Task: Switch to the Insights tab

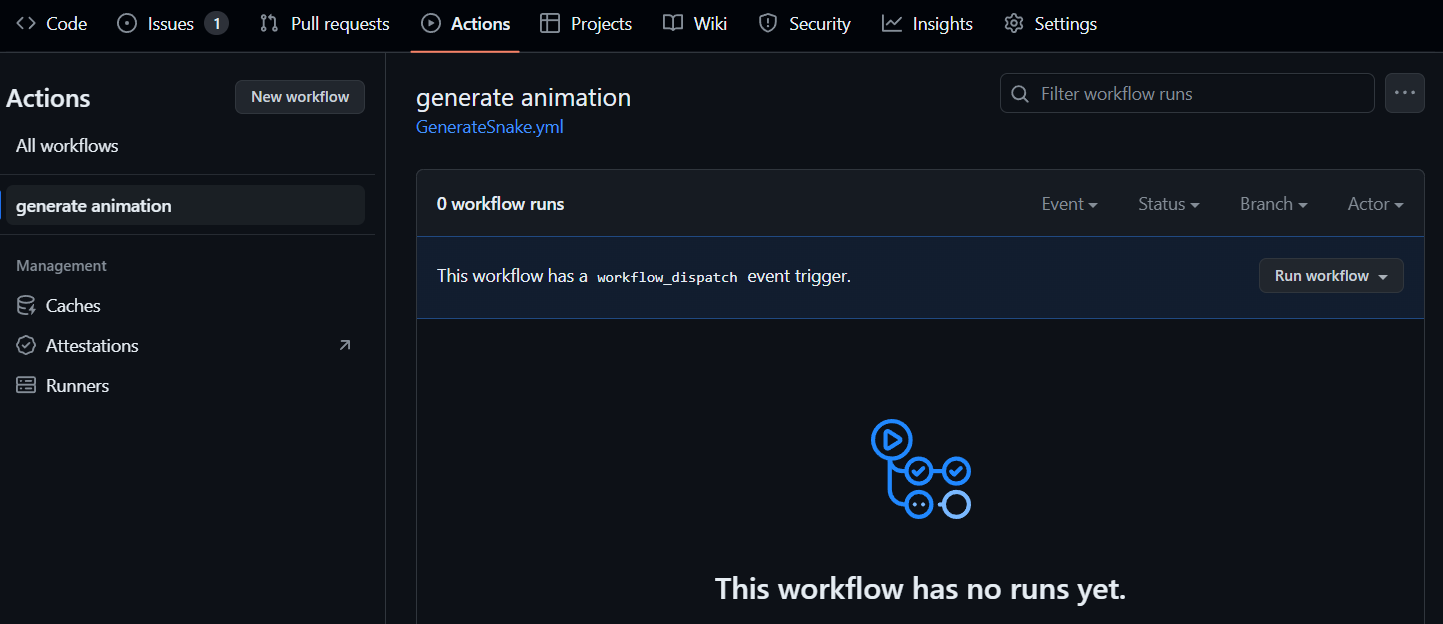Action: [926, 22]
